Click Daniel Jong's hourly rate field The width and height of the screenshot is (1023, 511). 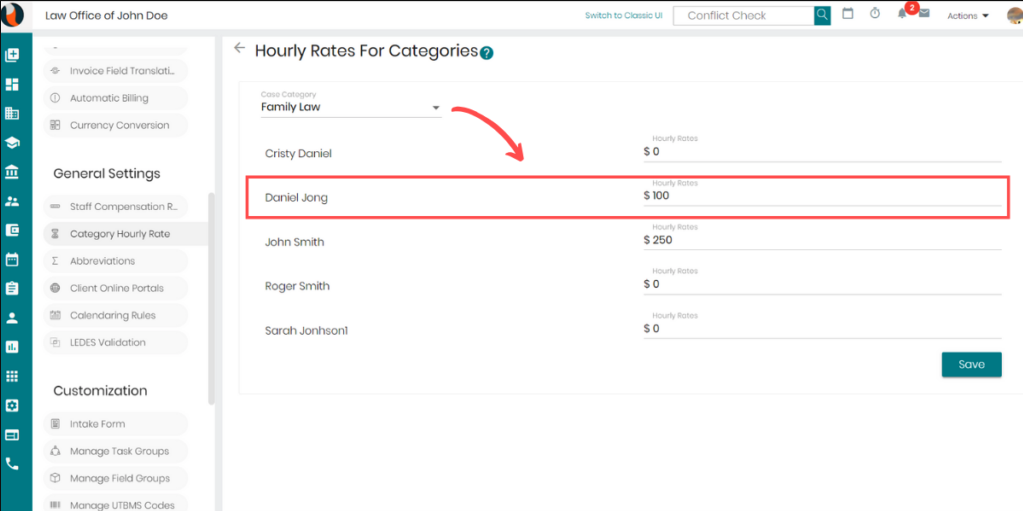click(x=822, y=197)
